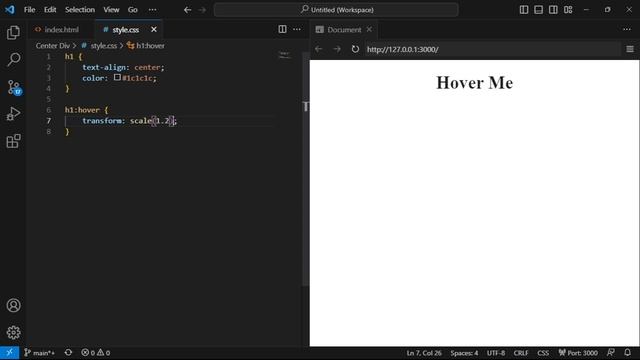Screen dimensions: 640x360
Task: Click the preview URL address field
Action: tap(492, 49)
